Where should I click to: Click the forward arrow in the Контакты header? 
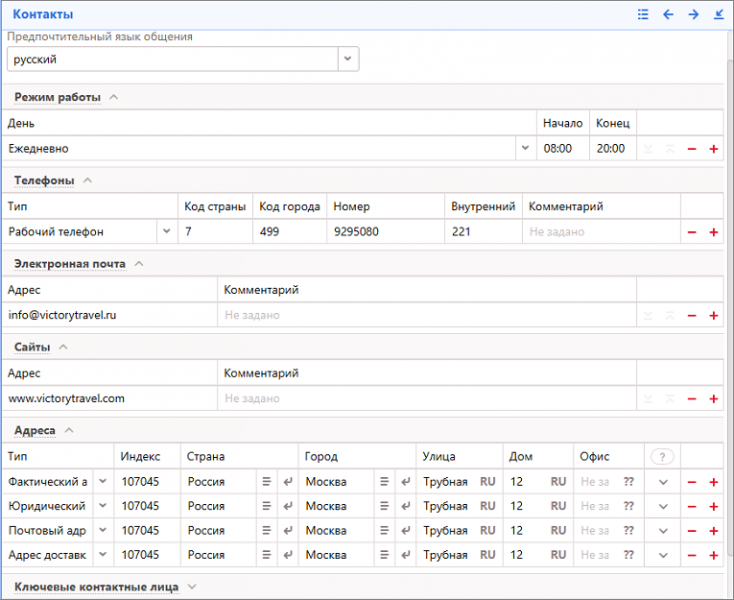coord(693,15)
